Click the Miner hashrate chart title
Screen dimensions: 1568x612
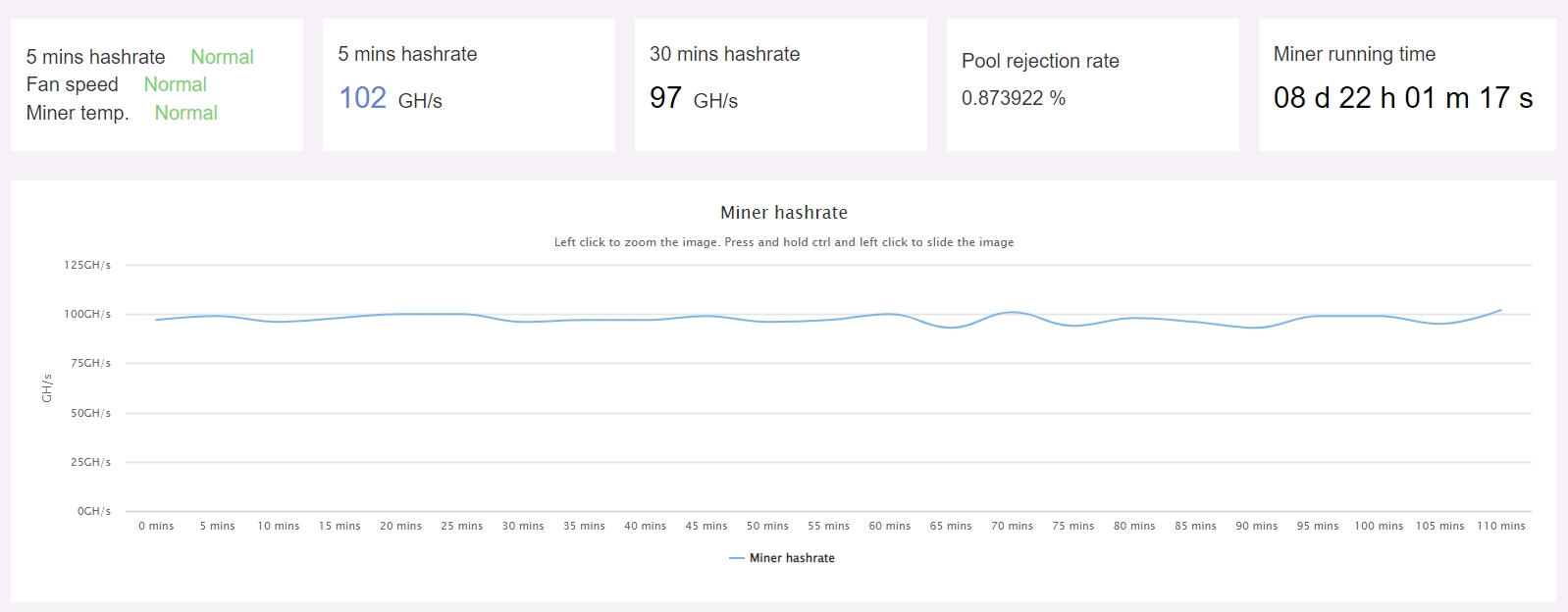[x=783, y=213]
